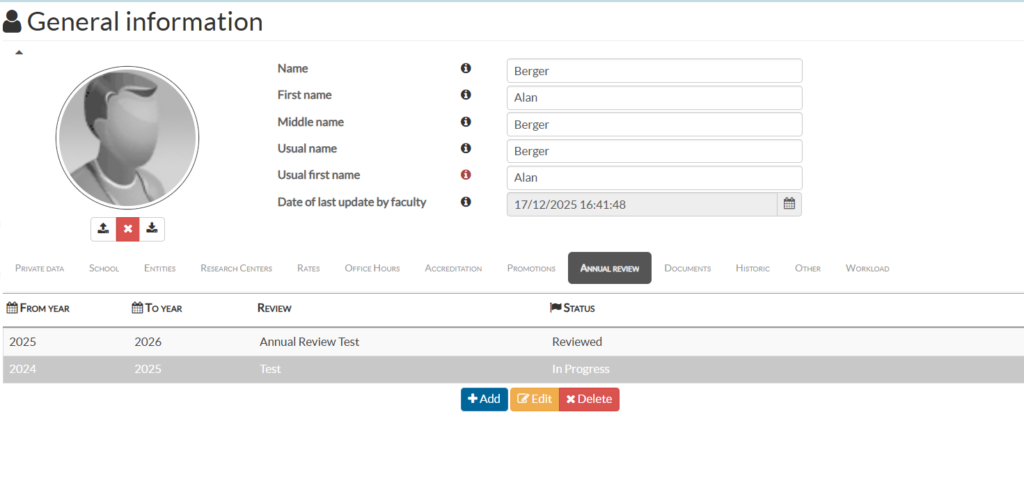Go to the Documents tab

[687, 268]
